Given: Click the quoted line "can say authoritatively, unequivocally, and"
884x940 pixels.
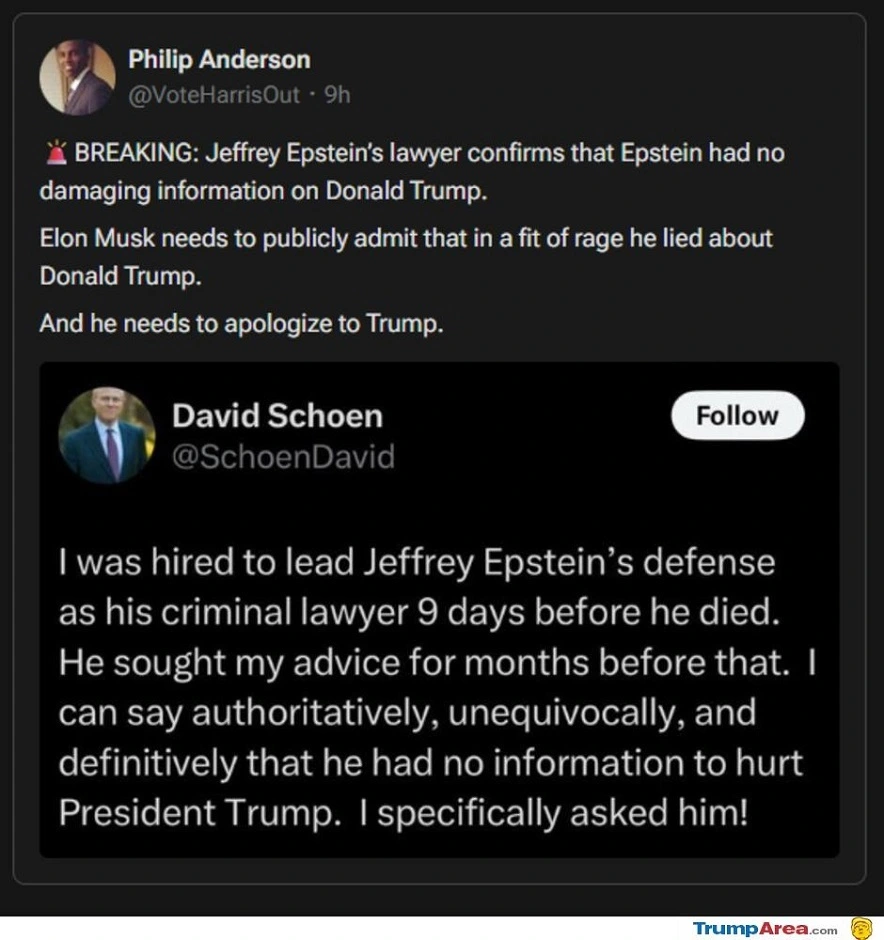Looking at the screenshot, I should click(407, 712).
